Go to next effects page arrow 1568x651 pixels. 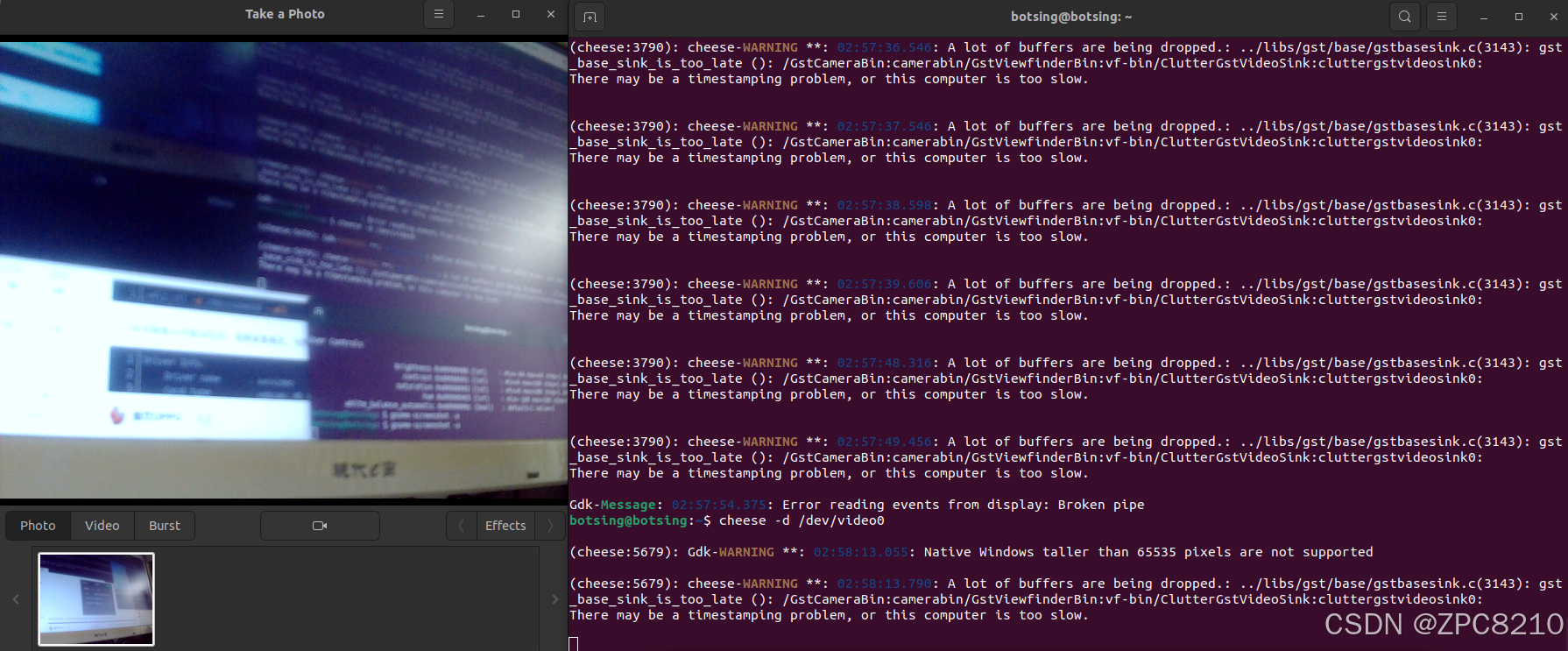click(x=550, y=526)
